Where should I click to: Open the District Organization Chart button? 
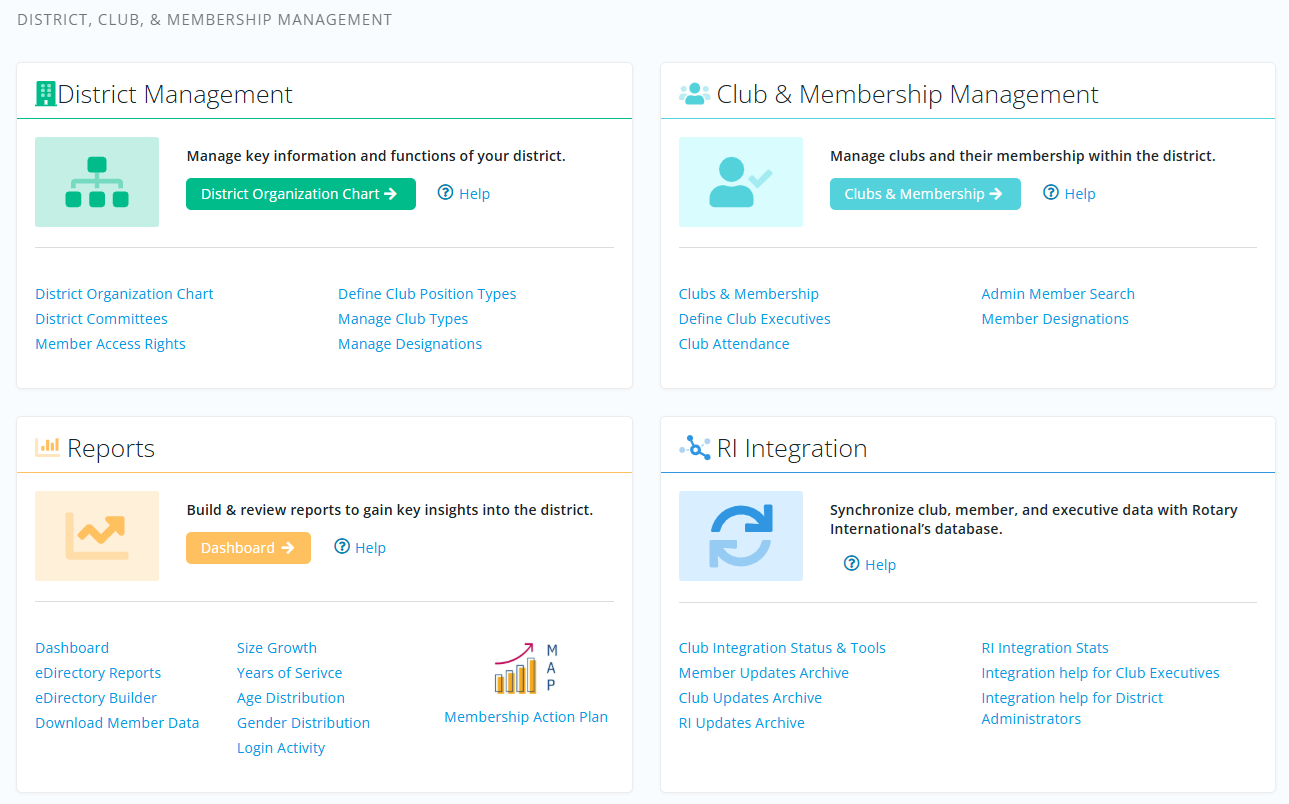pos(301,194)
